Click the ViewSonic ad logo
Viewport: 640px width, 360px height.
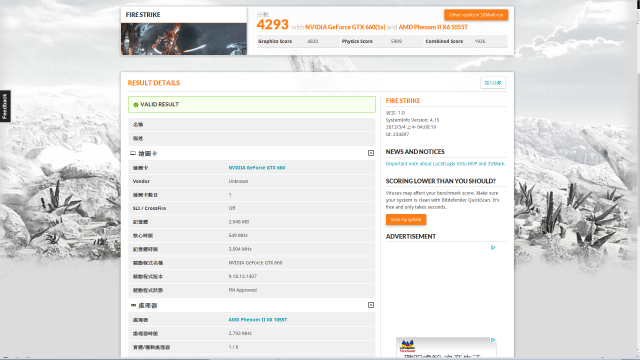pyautogui.click(x=407, y=346)
